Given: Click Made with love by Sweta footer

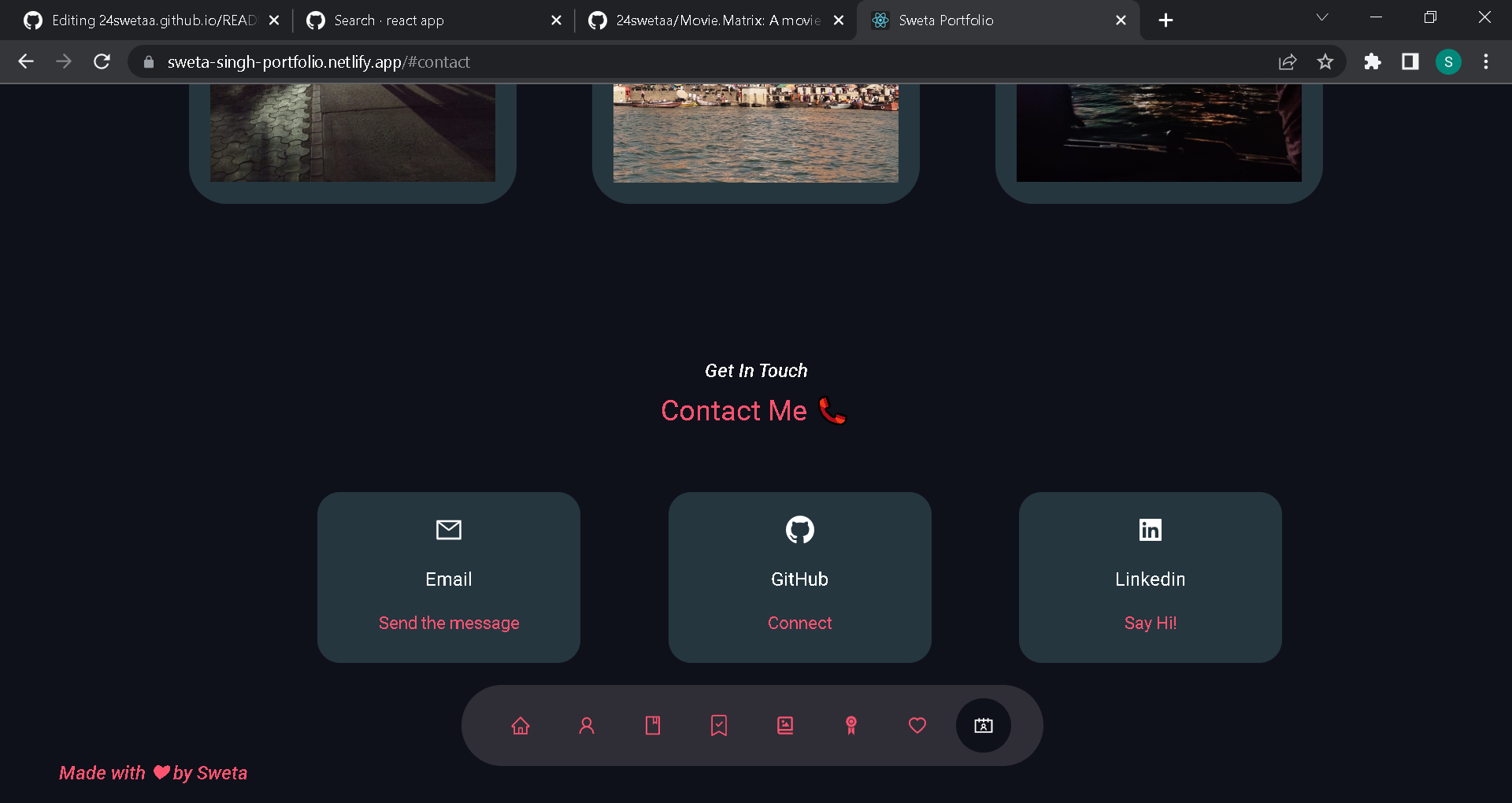Looking at the screenshot, I should pos(154,773).
